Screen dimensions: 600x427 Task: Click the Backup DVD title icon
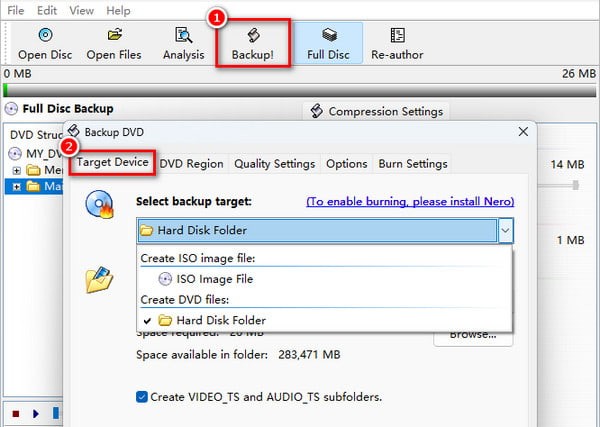73,131
